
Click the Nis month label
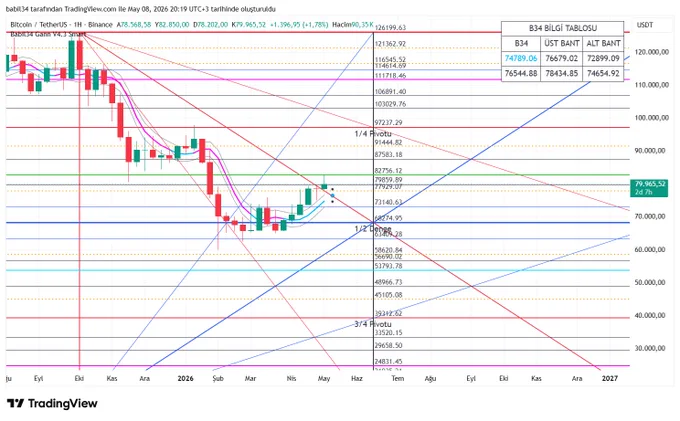291,379
